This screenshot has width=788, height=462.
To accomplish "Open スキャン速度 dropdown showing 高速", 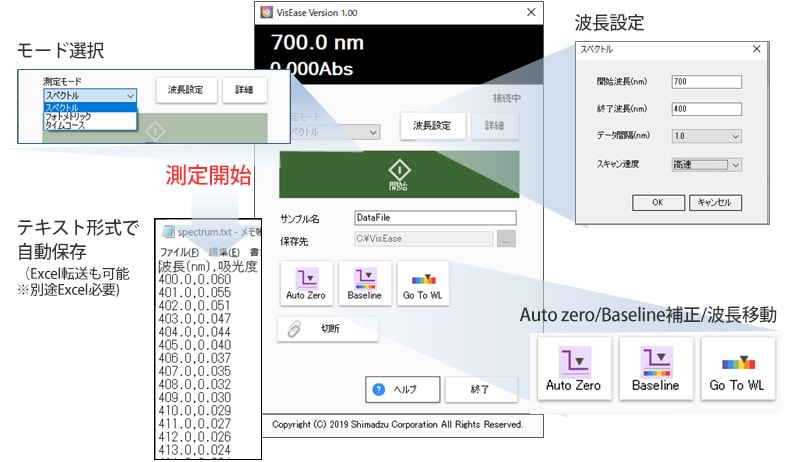I will click(x=707, y=165).
